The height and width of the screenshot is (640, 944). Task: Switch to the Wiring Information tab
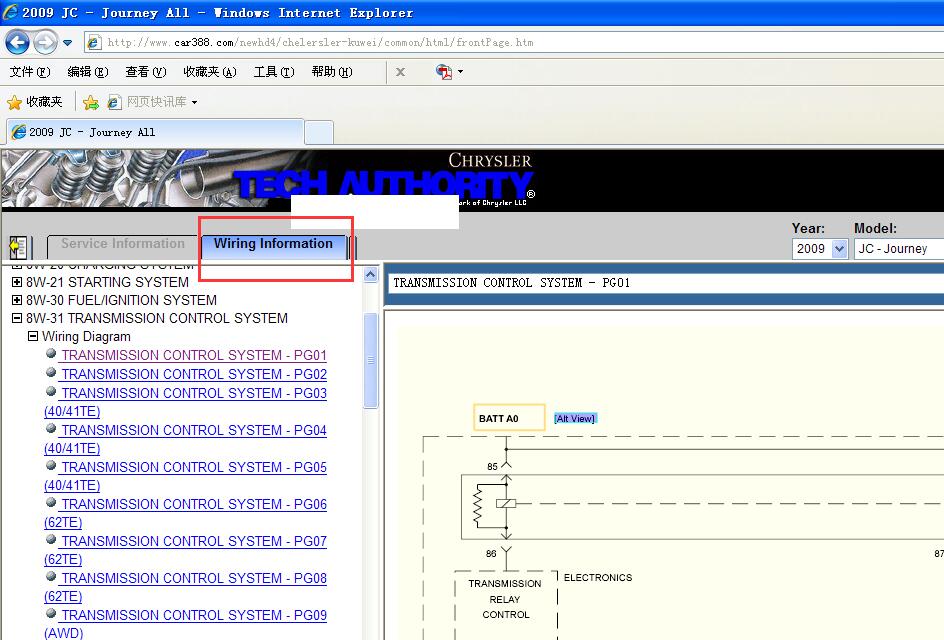[273, 244]
